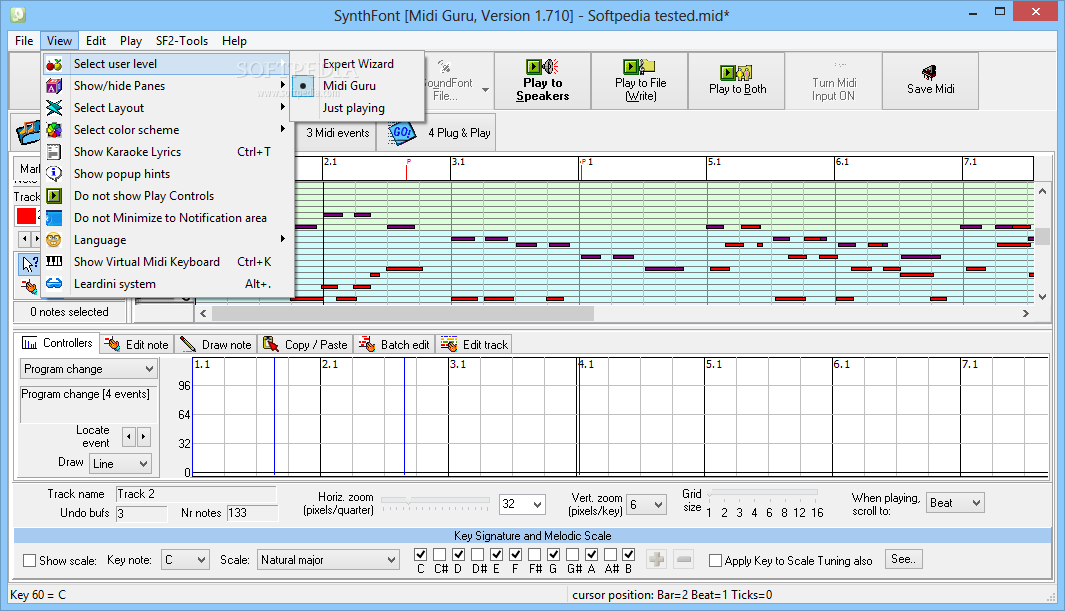Click the See.. button
1065x611 pixels.
[903, 559]
